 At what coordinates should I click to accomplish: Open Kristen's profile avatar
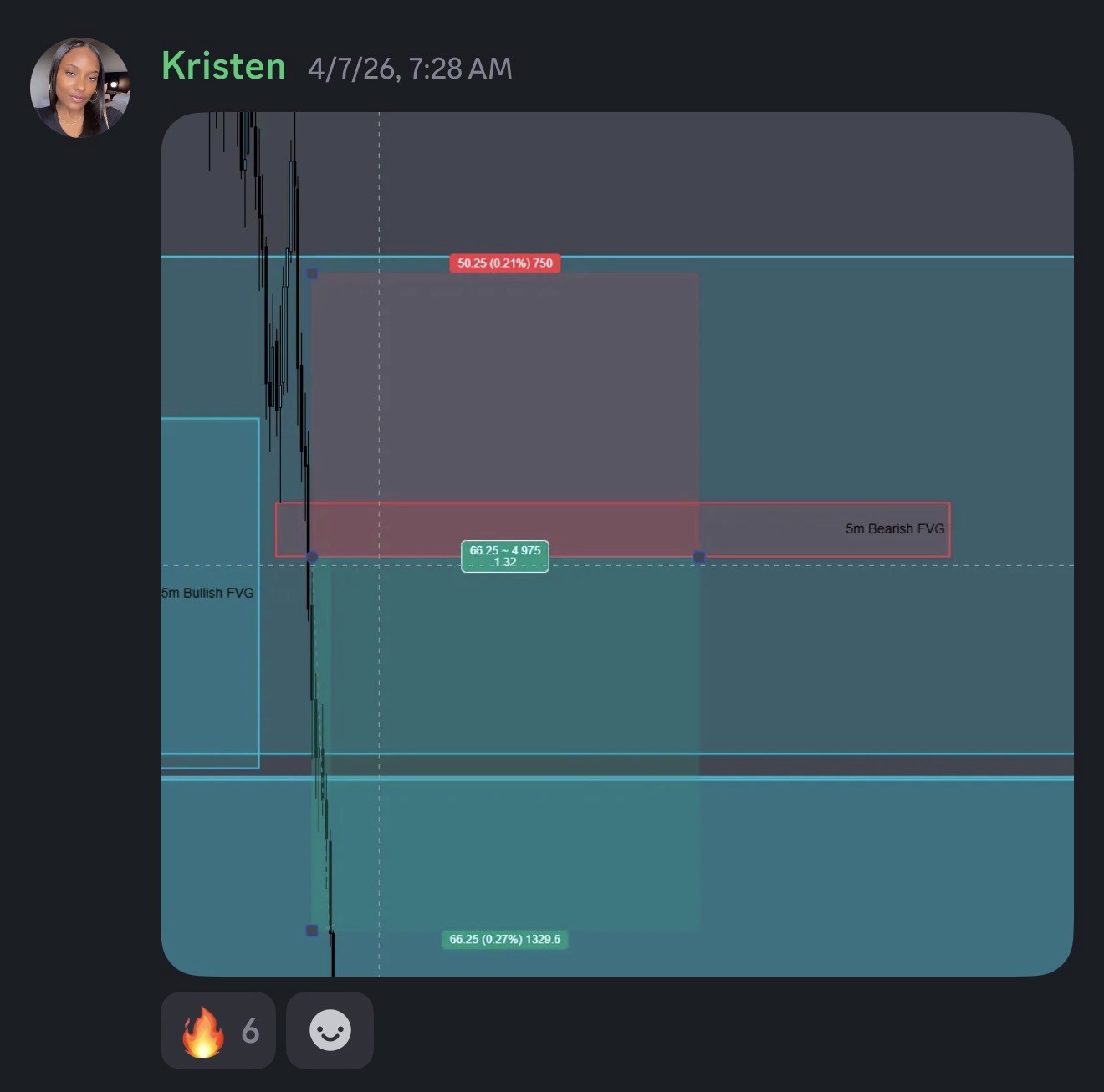80,88
